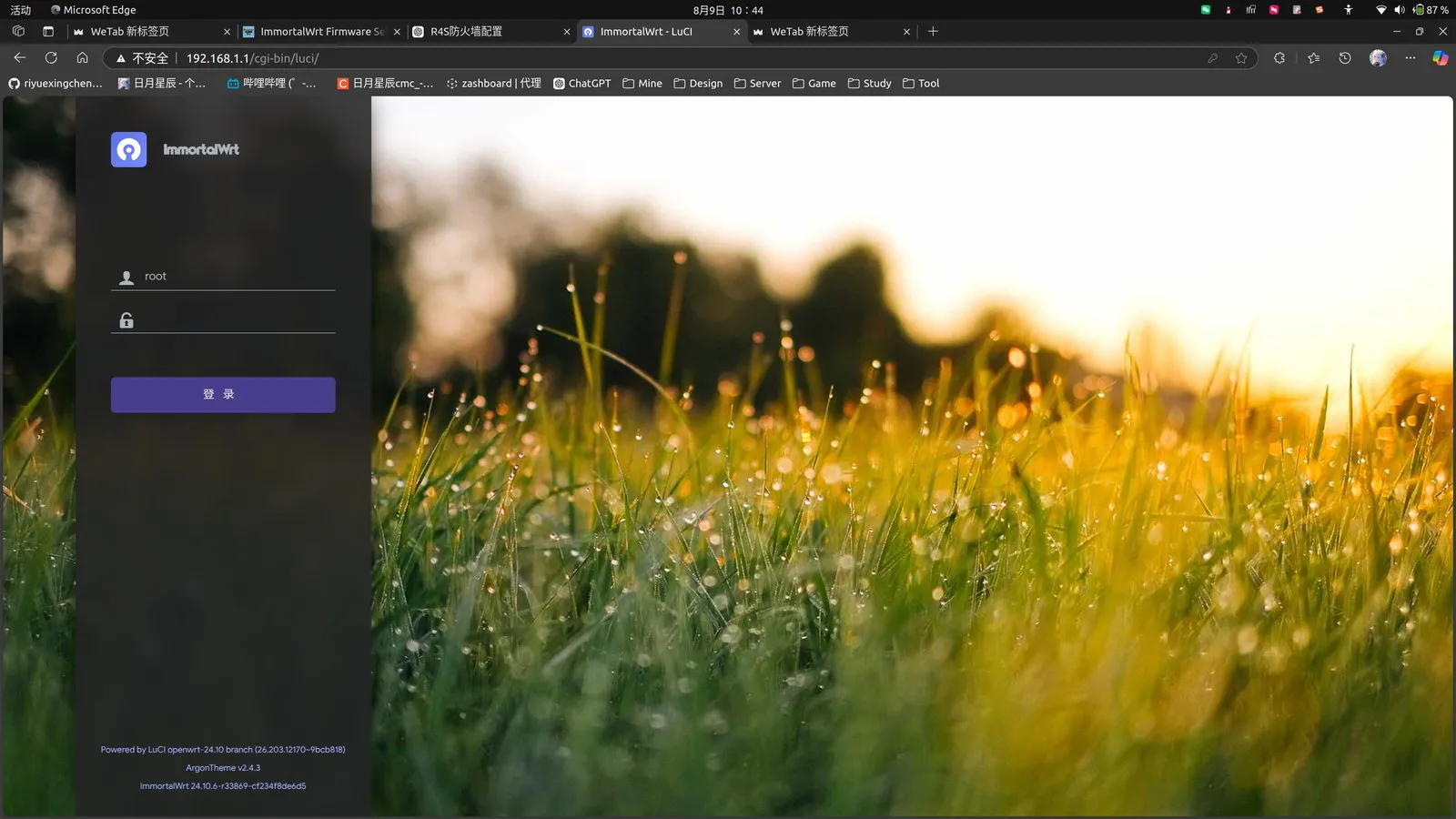
Task: Open the tab actions menu icon
Action: tap(48, 32)
